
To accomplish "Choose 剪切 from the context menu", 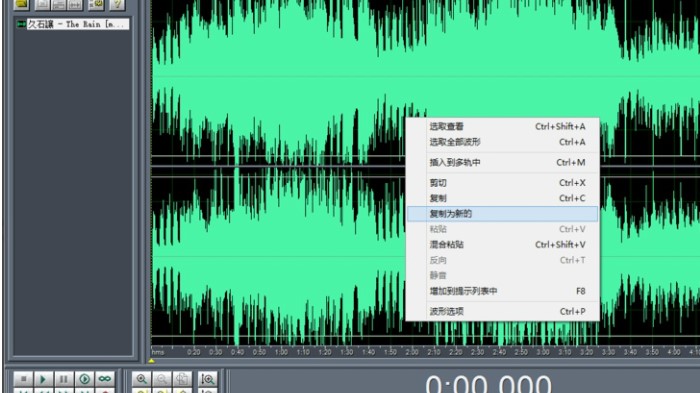I will coord(503,183).
